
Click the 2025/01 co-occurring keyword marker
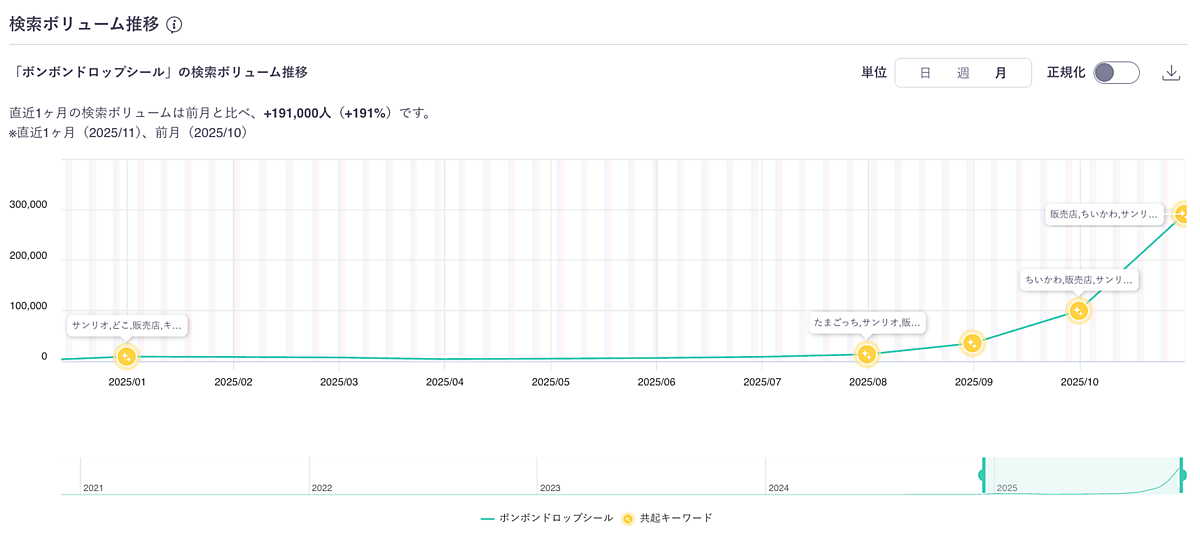[x=126, y=356]
